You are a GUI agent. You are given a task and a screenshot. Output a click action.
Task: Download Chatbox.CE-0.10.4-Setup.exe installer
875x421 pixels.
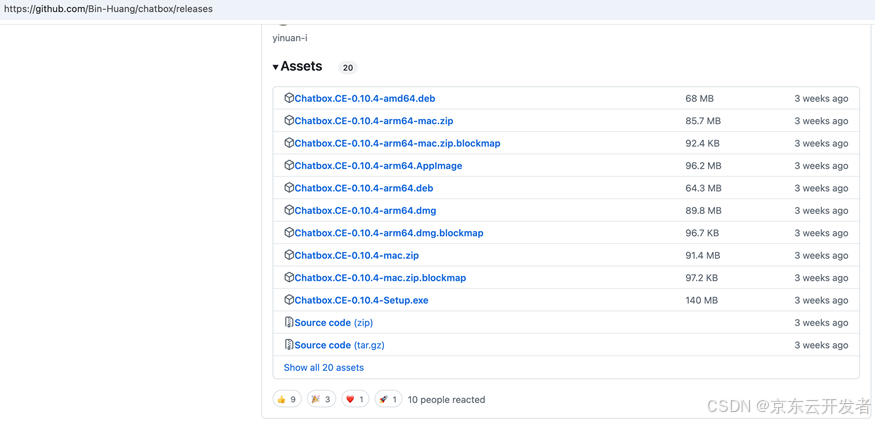coord(362,300)
